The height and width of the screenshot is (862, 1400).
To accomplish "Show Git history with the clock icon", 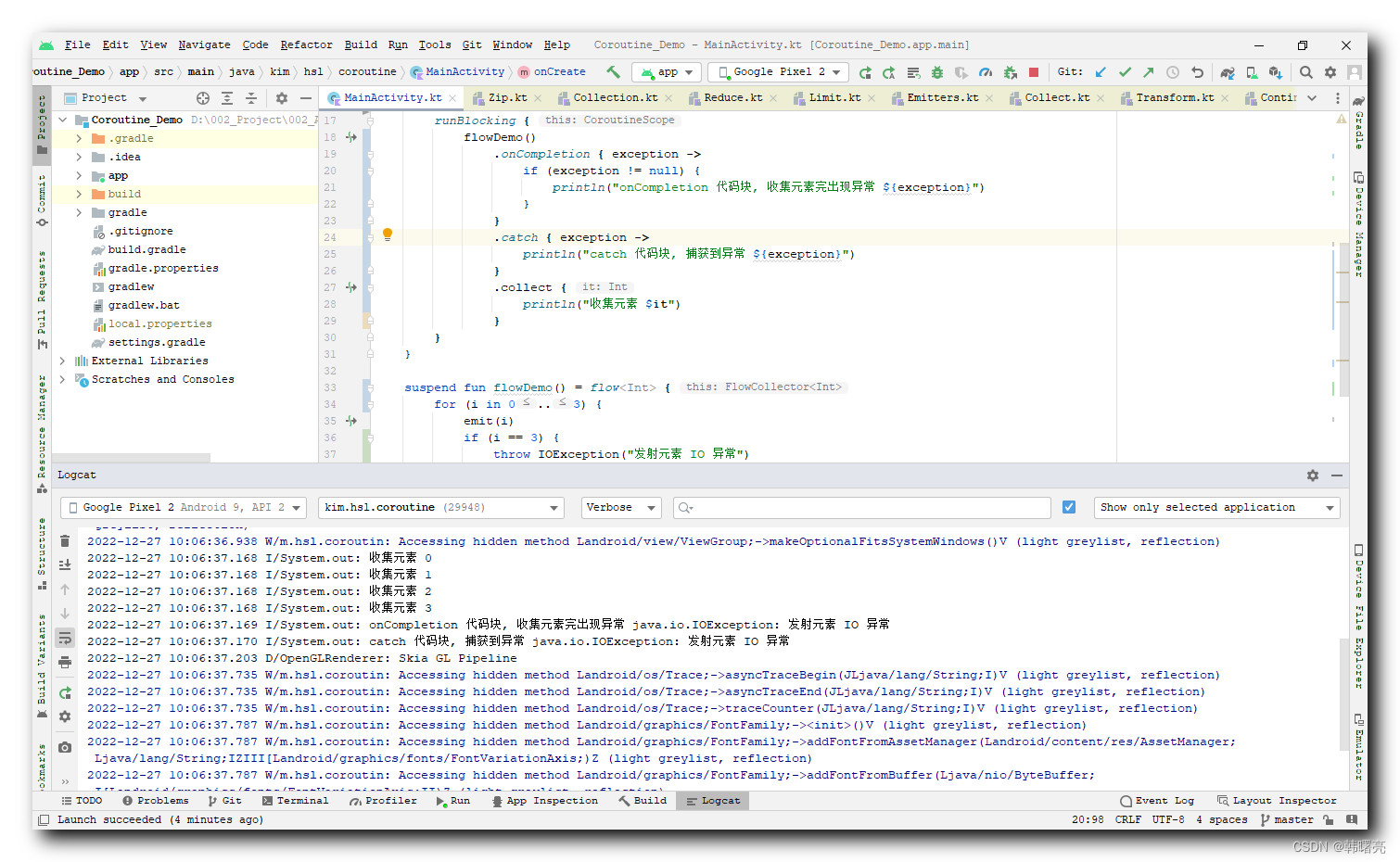I will [1173, 72].
